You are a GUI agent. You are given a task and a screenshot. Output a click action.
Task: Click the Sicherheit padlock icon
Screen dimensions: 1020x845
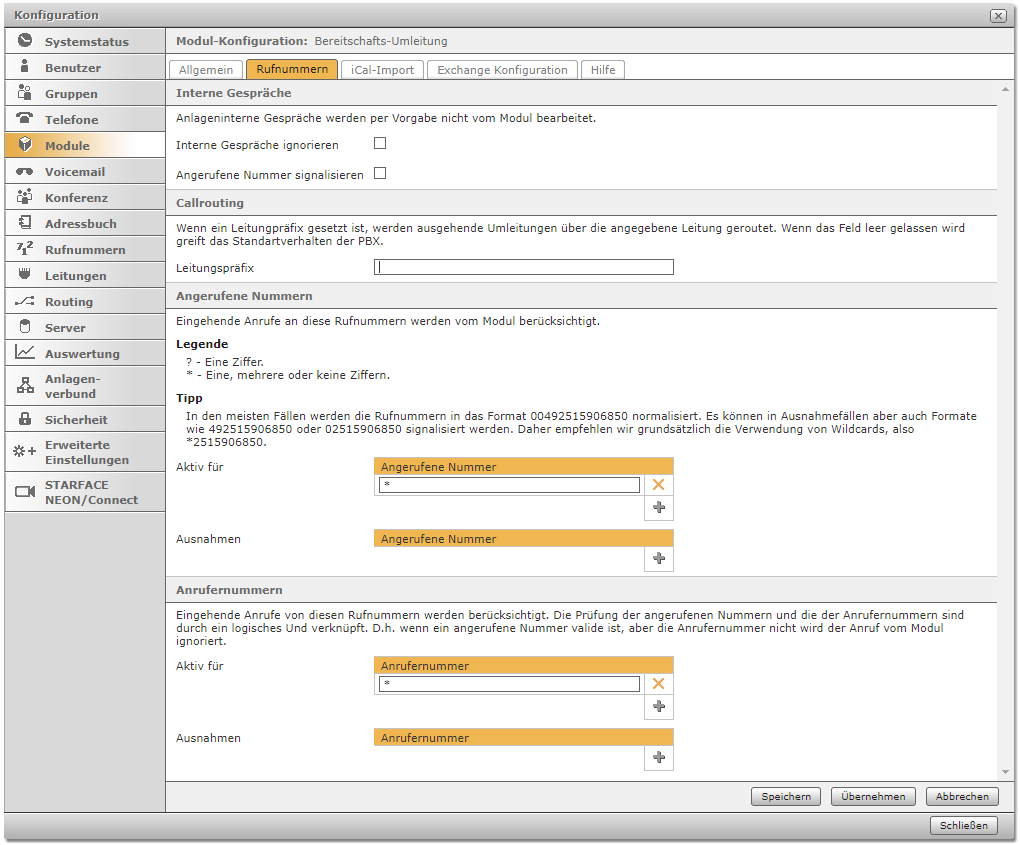point(25,420)
